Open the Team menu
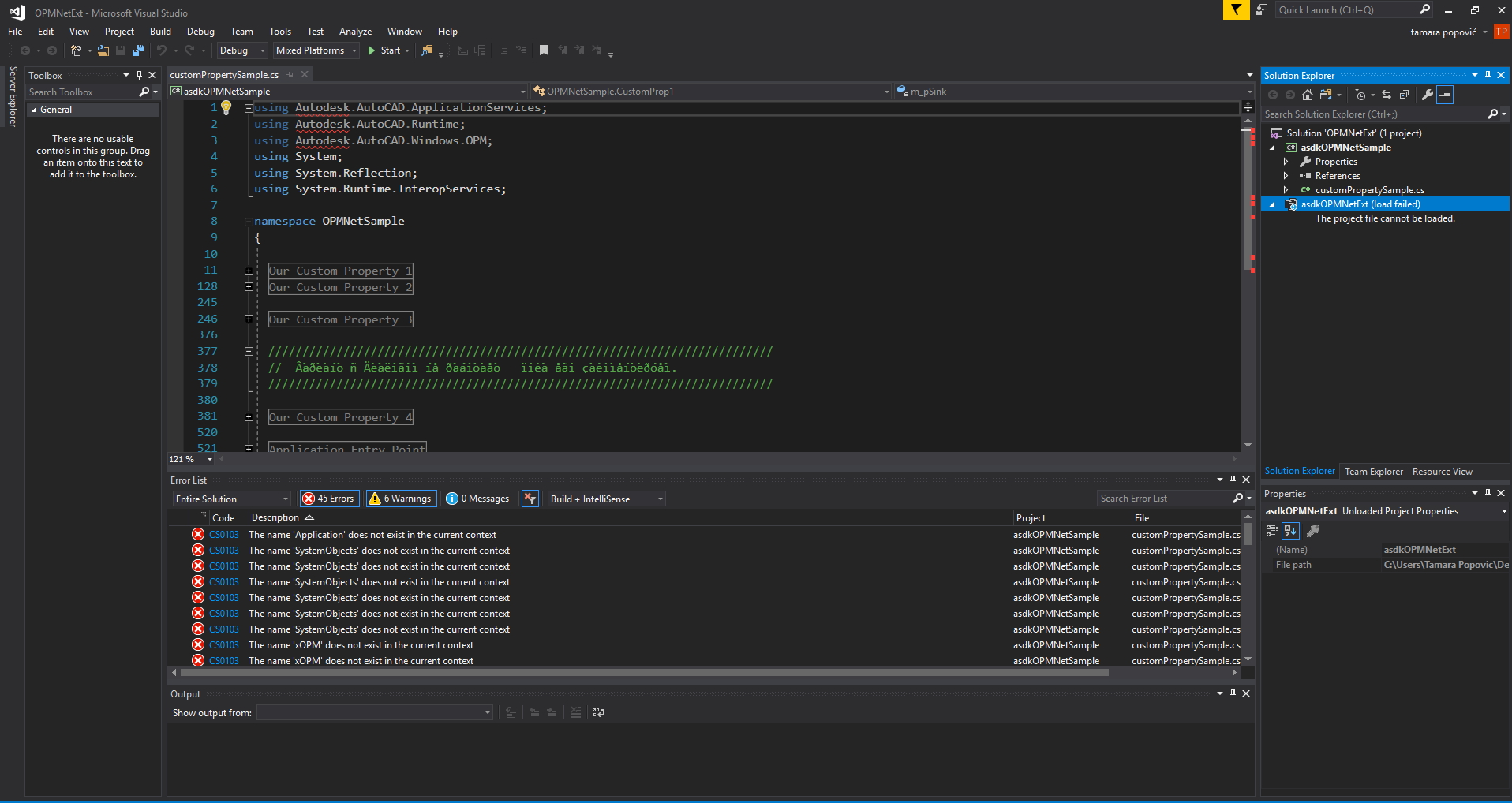The image size is (1512, 803). 241,32
